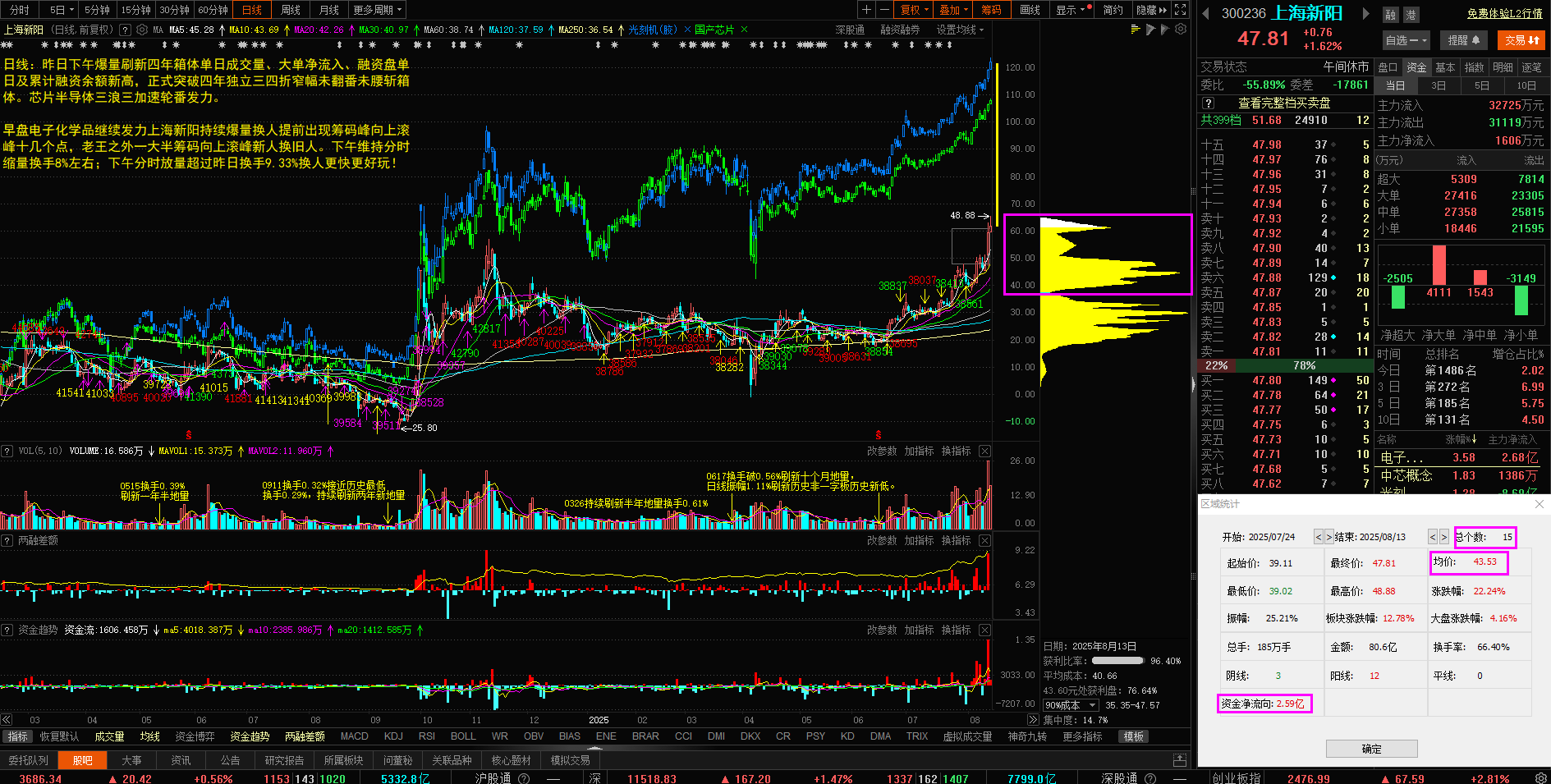Toggle the 成交量 indicator at the bottom bar
This screenshot has width=1551, height=784.
[x=109, y=736]
